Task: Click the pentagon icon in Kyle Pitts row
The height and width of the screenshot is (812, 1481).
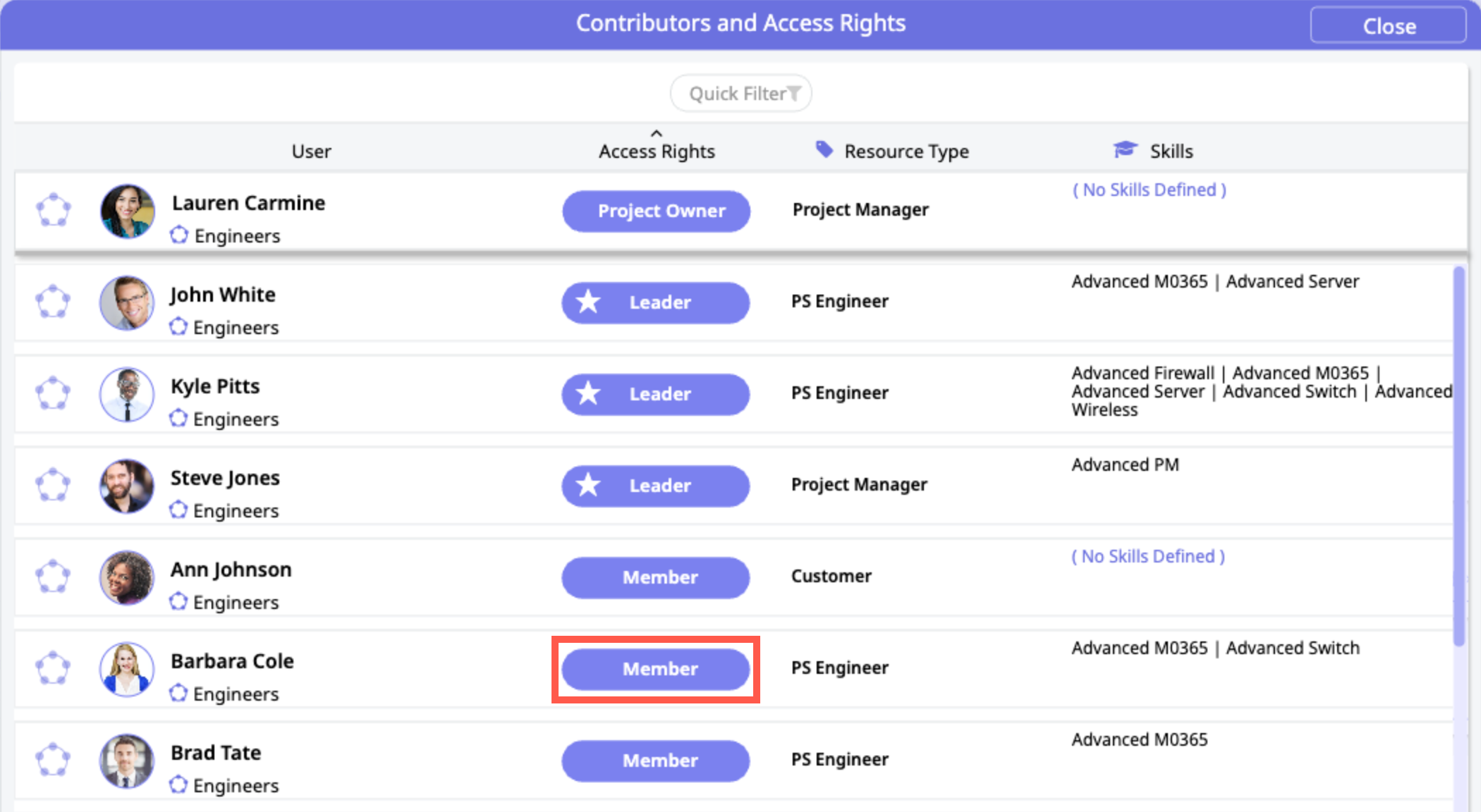Action: (54, 393)
